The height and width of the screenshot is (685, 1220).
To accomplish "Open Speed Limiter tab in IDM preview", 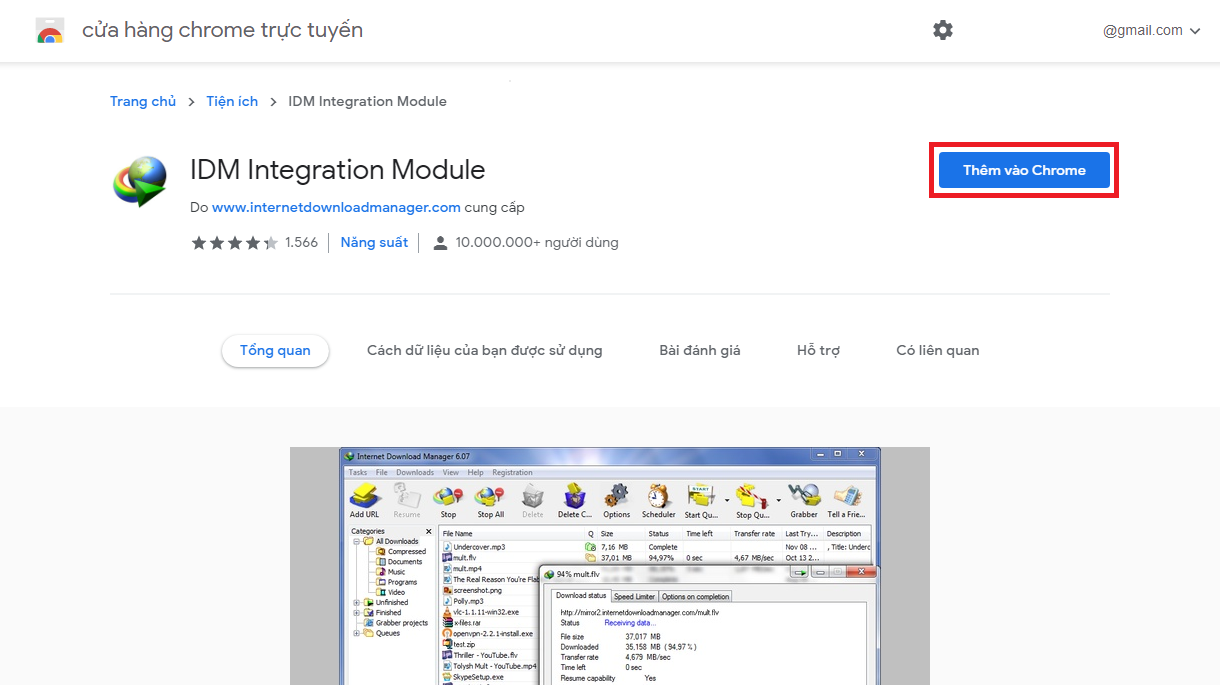I will coord(634,596).
